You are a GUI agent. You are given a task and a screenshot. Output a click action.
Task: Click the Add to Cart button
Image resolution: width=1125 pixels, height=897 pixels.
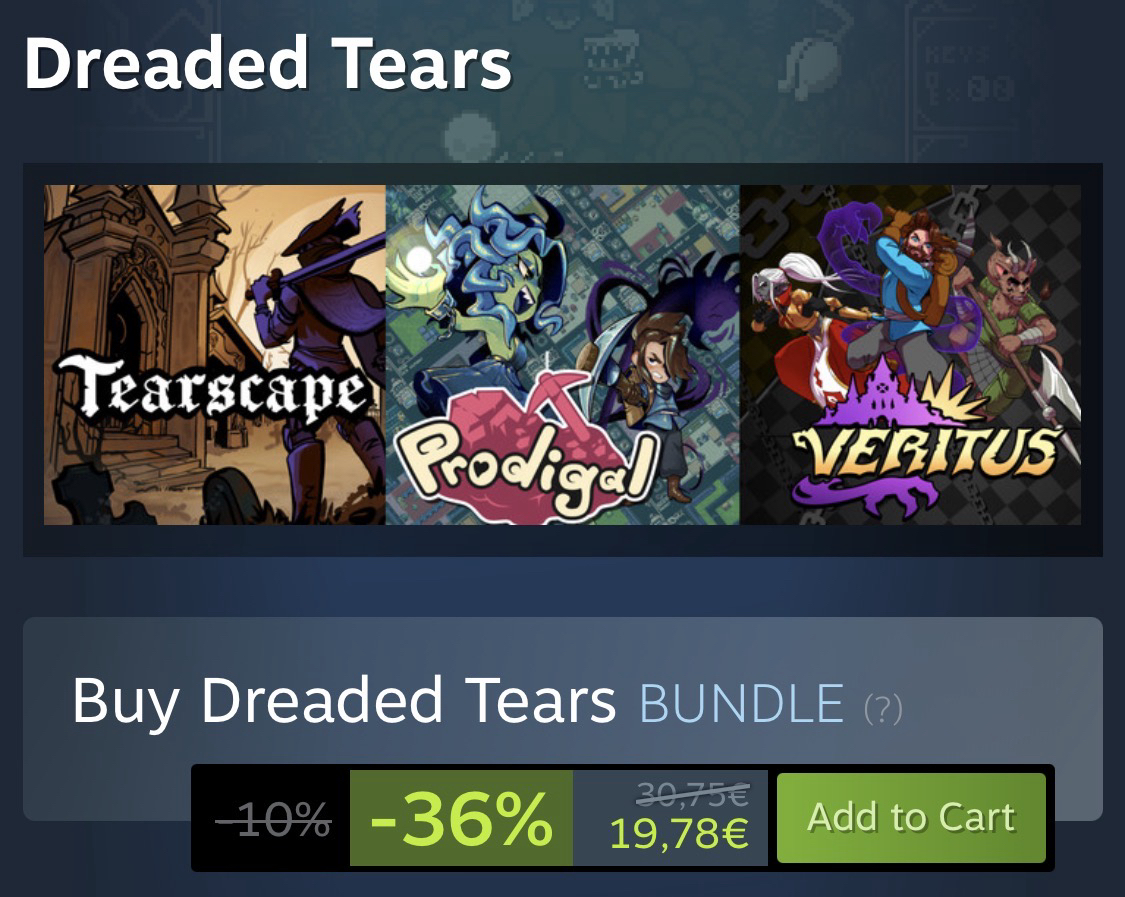pyautogui.click(x=911, y=817)
